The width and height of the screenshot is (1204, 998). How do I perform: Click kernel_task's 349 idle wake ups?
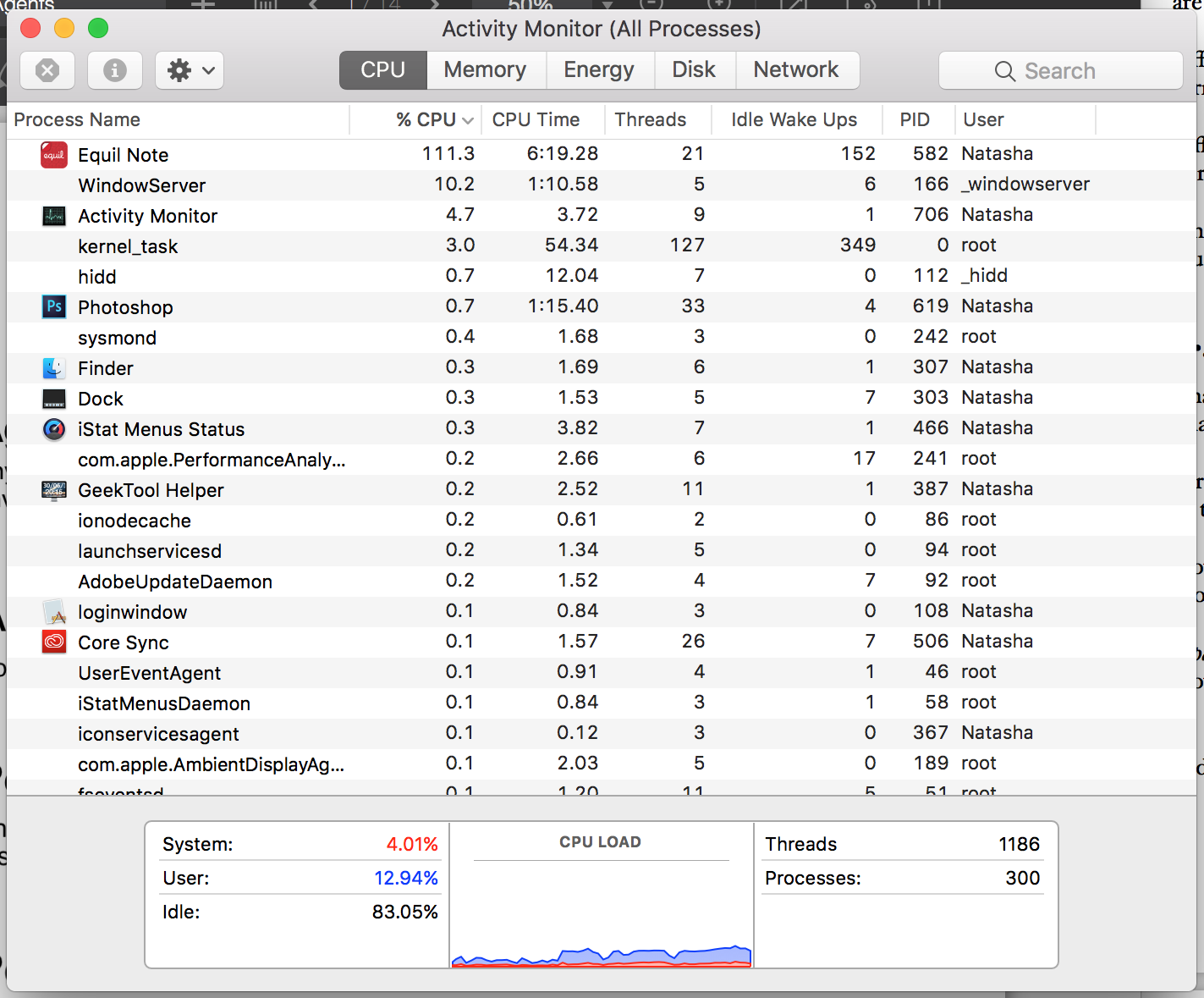coord(858,245)
